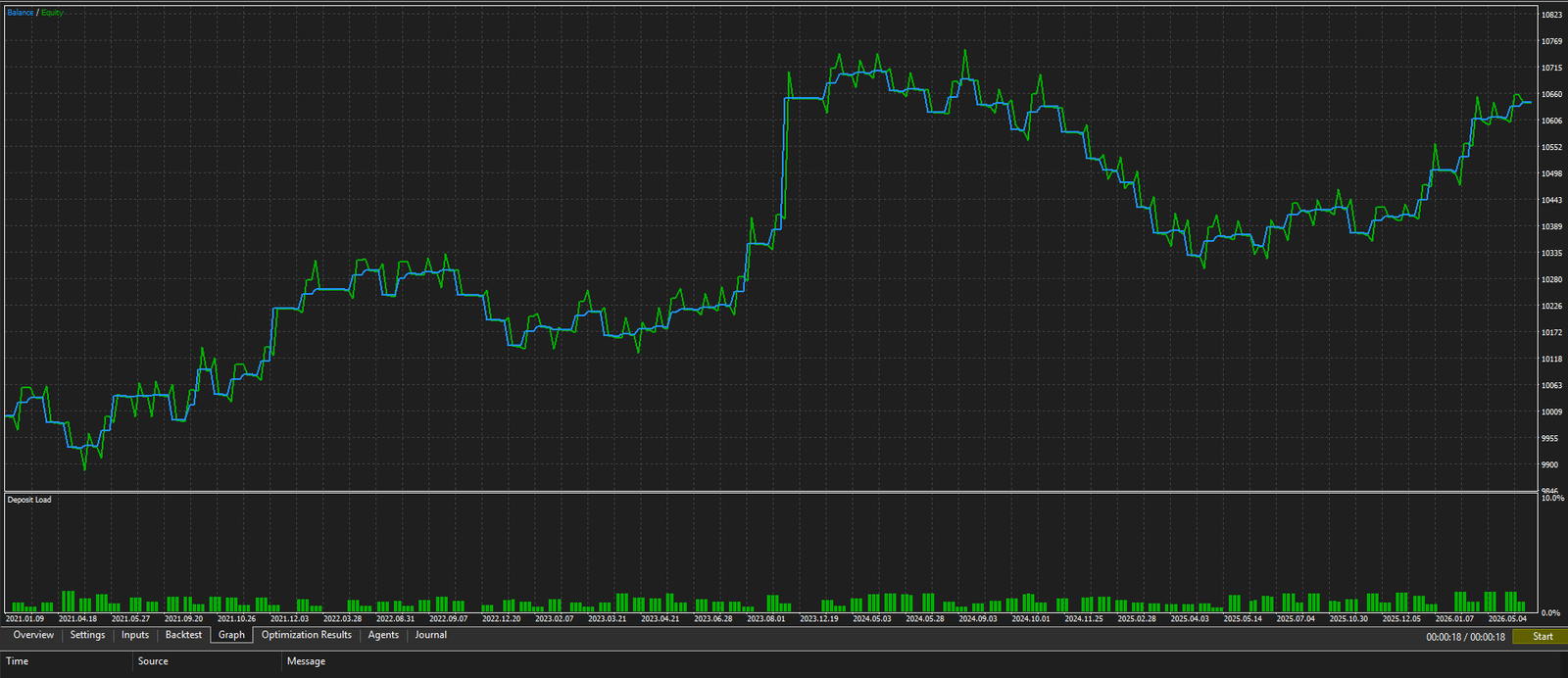Open the Journal tab
The width and height of the screenshot is (1568, 678).
click(430, 635)
